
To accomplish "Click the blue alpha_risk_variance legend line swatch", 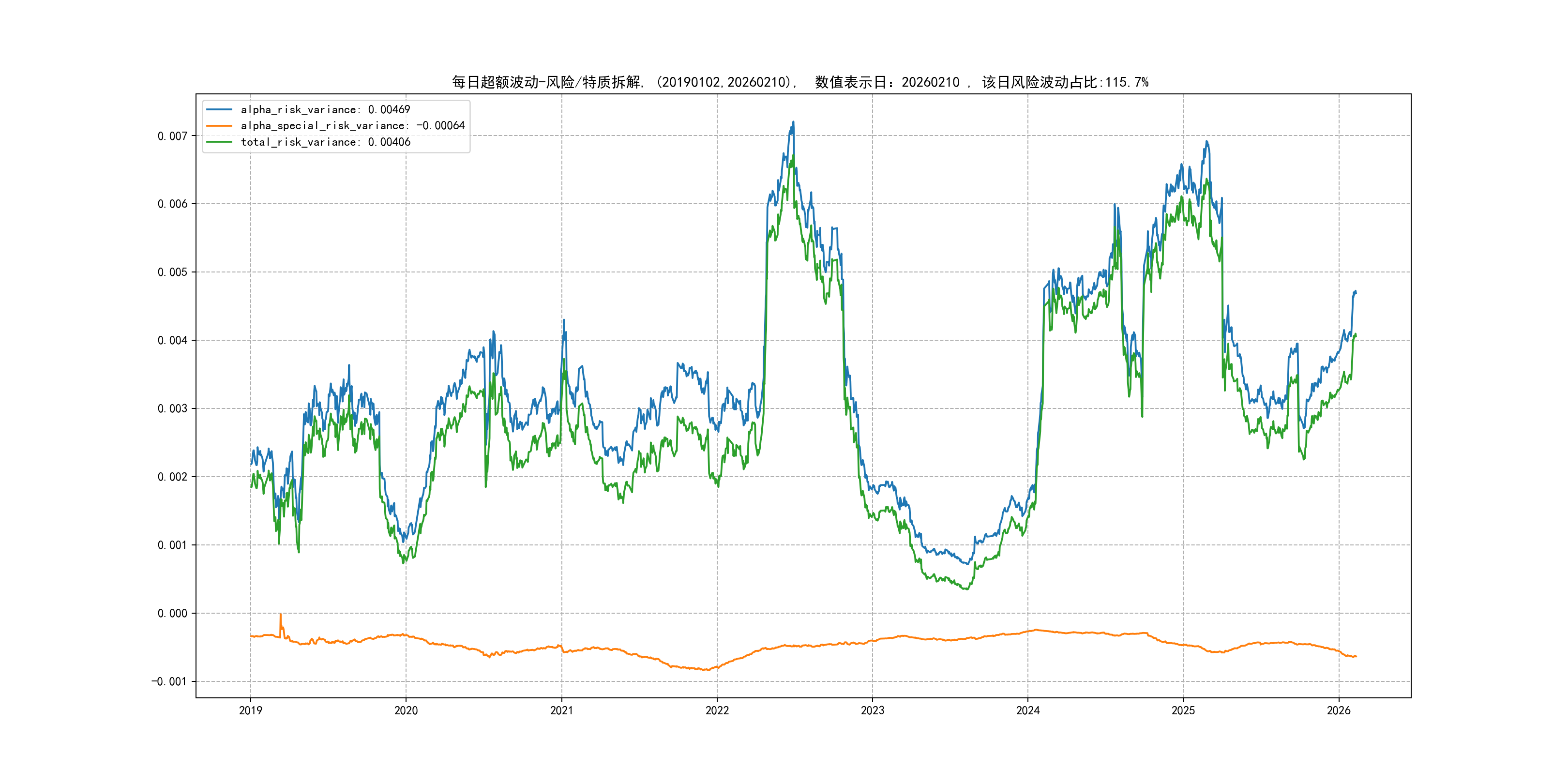I will click(219, 109).
